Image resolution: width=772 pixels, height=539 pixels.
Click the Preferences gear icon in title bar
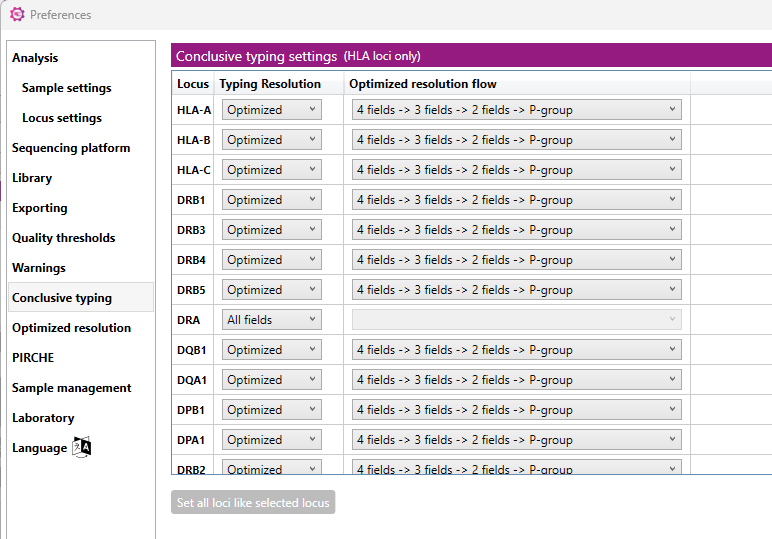point(17,15)
